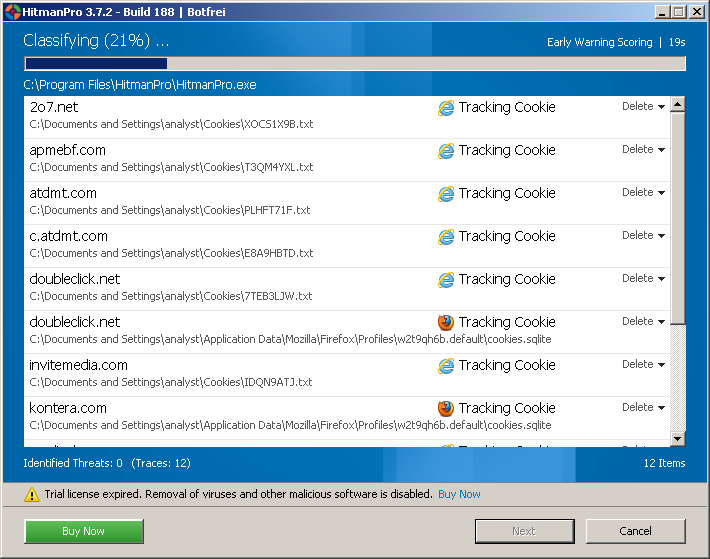Open the Delete dropdown for 2o7.net
710x559 pixels.
coord(643,106)
